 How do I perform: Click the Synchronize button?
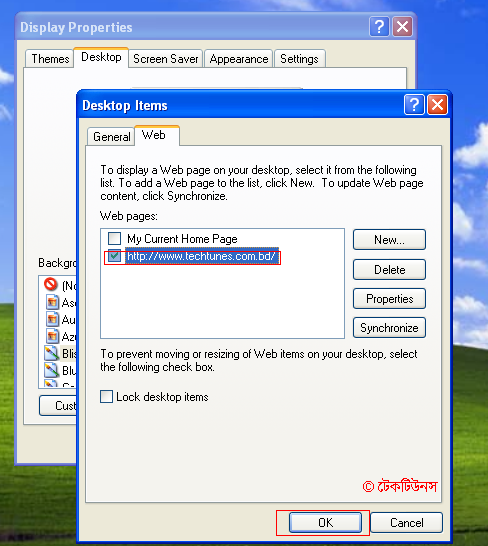pos(389,328)
